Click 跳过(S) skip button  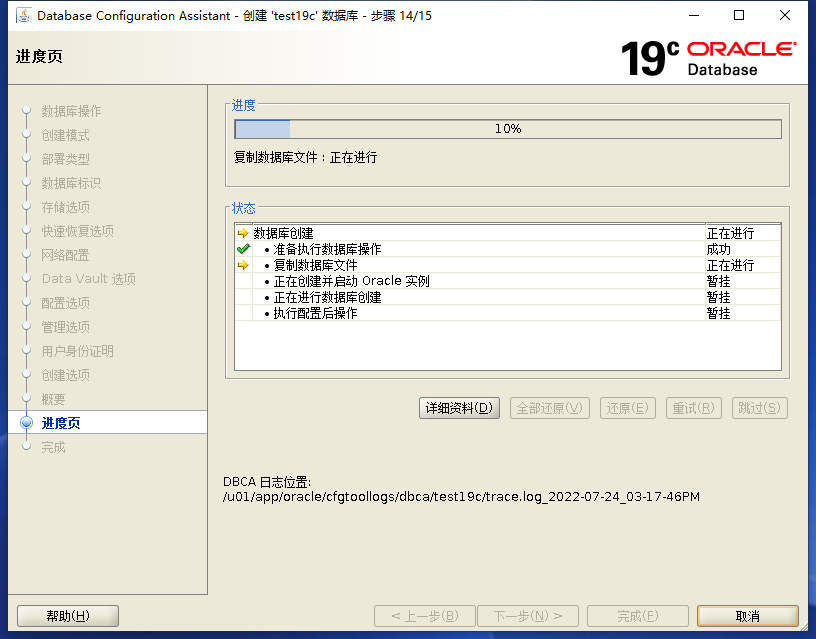pos(760,408)
